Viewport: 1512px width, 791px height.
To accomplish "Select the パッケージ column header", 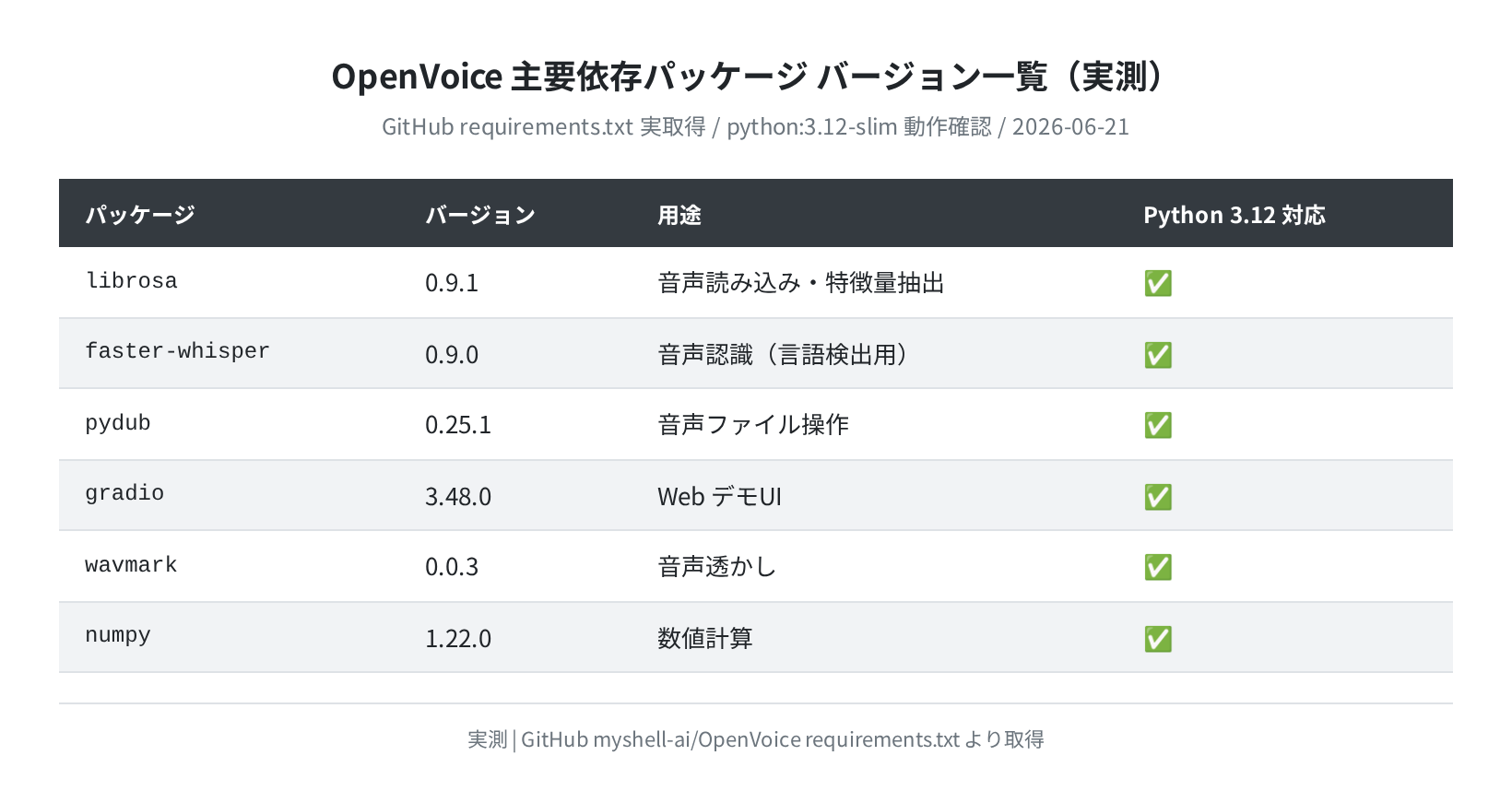I will 140,215.
